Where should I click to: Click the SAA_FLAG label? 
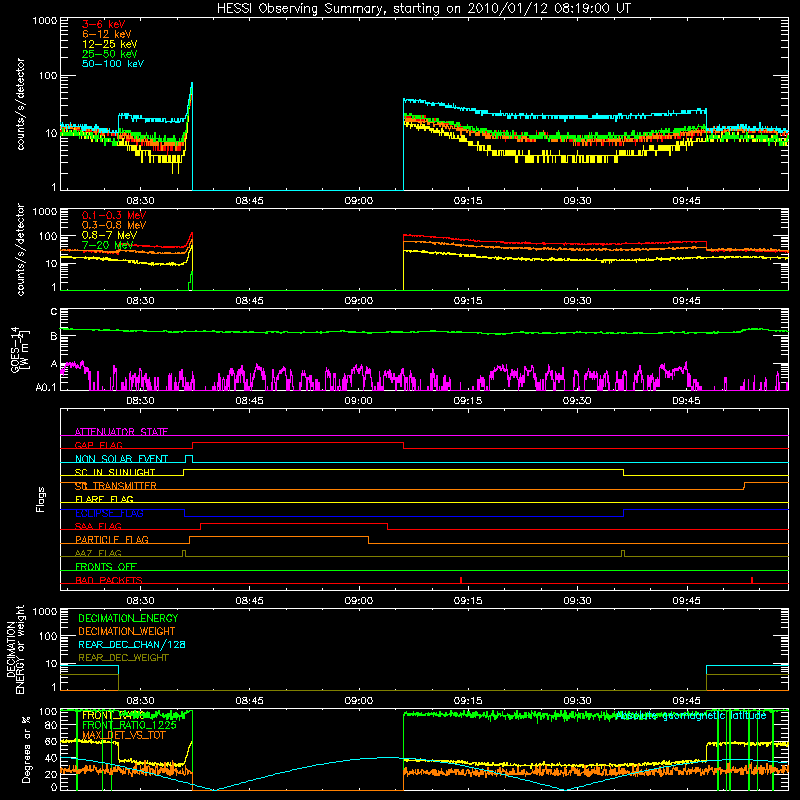point(98,526)
